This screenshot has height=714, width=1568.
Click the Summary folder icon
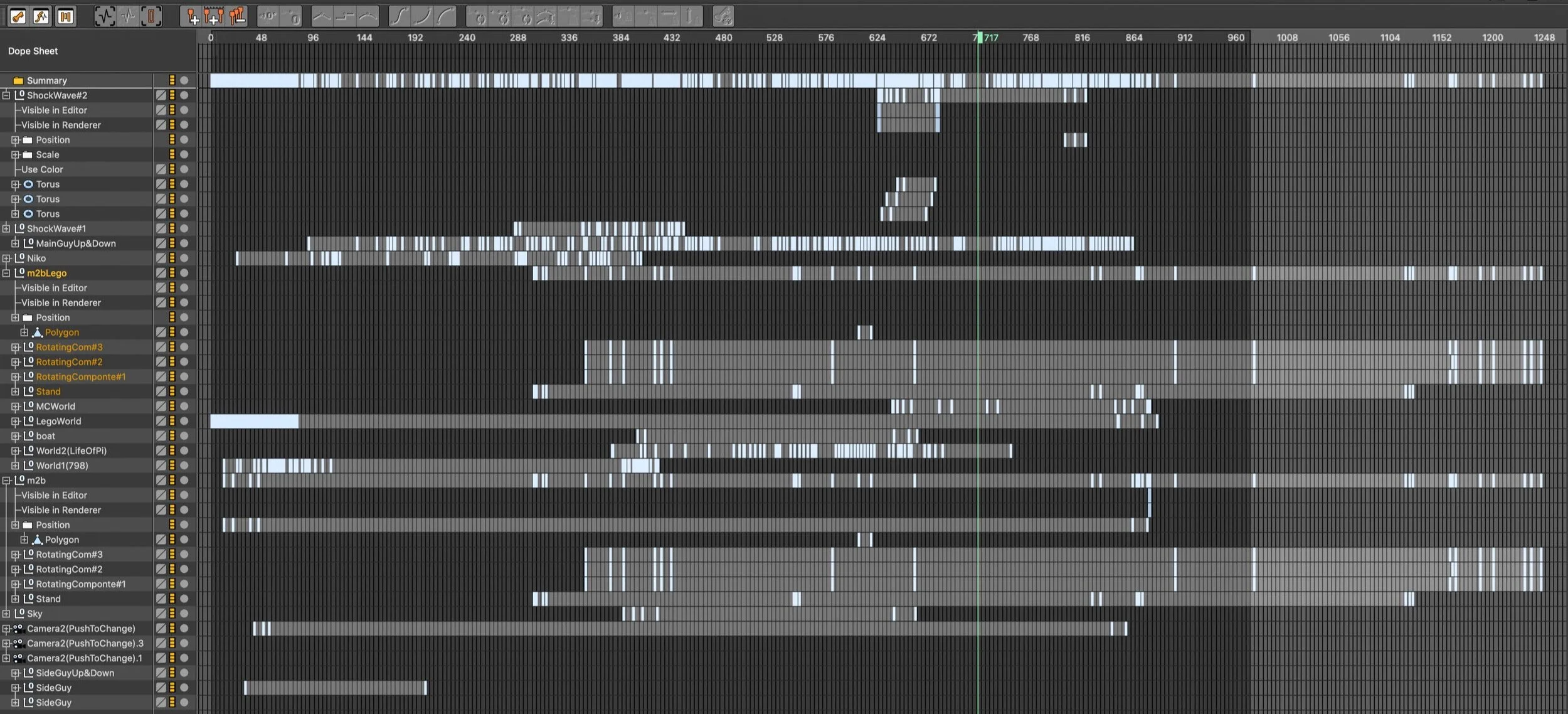point(18,80)
